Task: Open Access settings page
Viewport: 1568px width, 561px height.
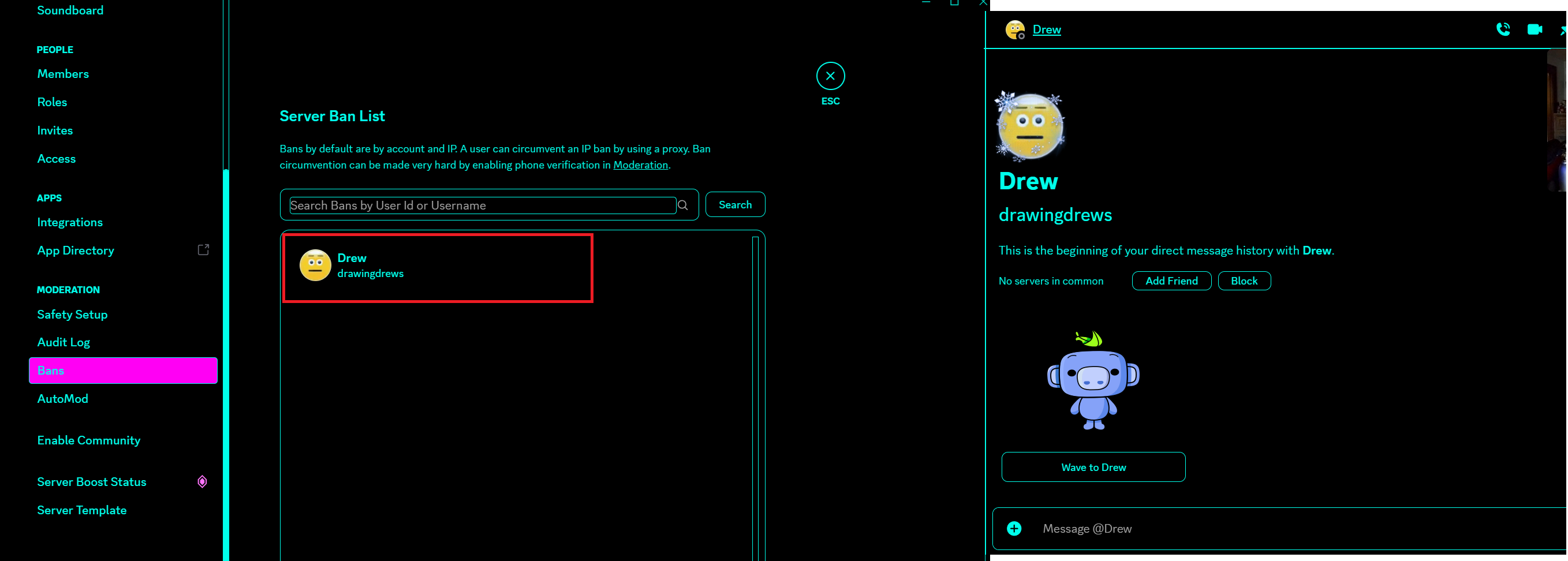Action: (x=56, y=159)
